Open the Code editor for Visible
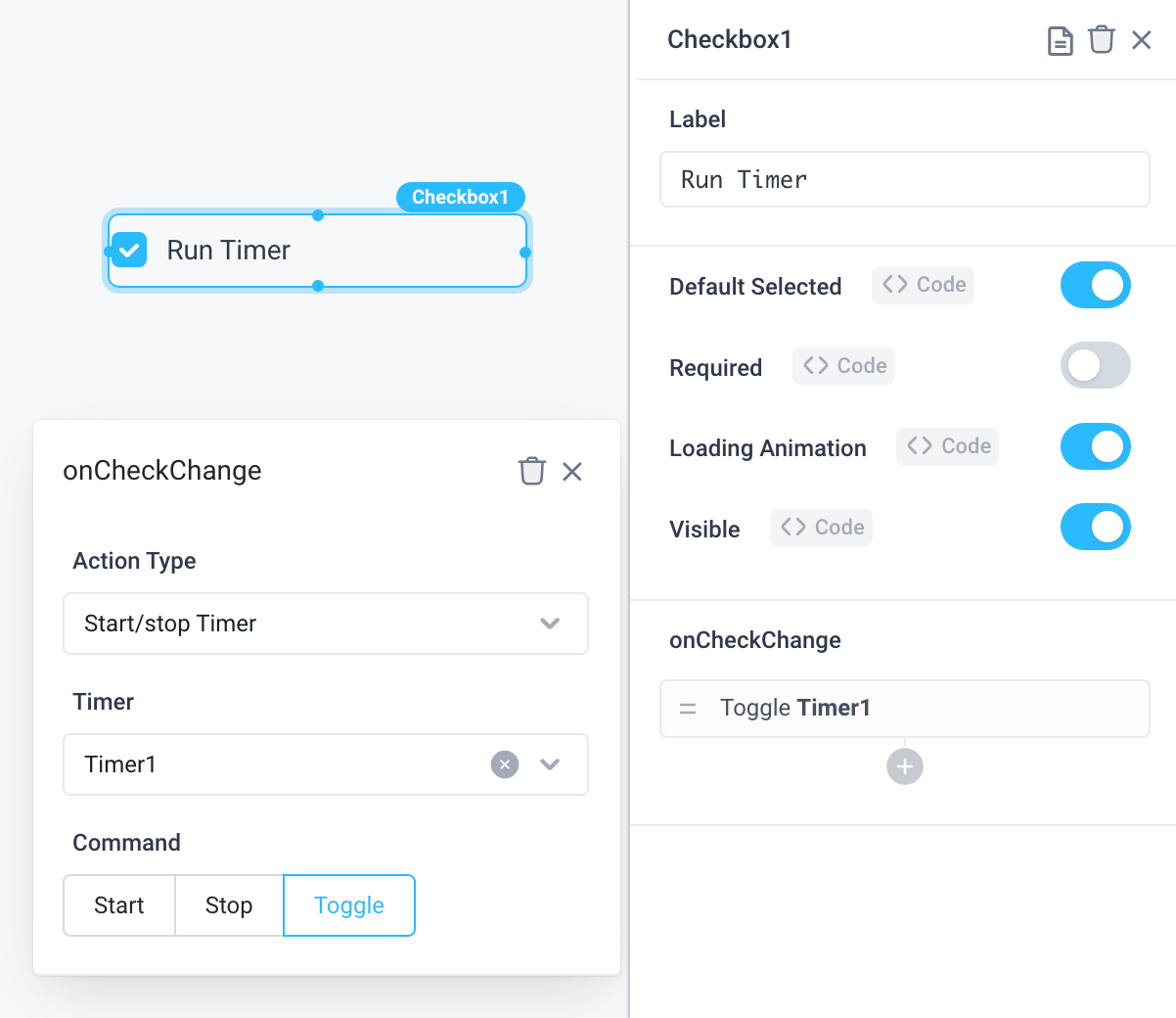 821,527
